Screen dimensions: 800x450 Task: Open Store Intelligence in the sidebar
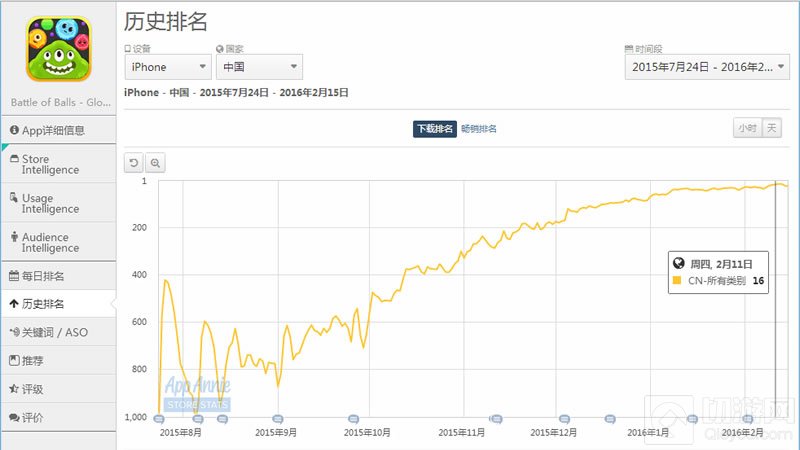tap(57, 164)
